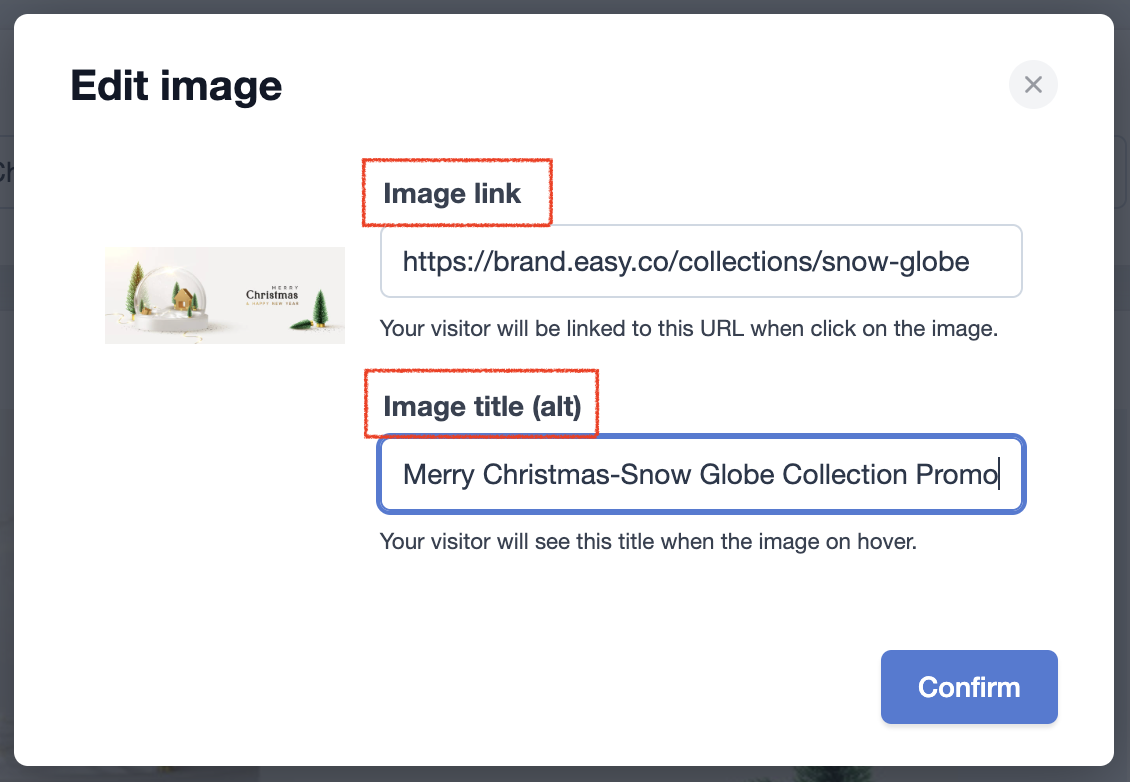The width and height of the screenshot is (1130, 782).
Task: Place the cursor after "Promo" in title field
Action: click(x=1000, y=474)
